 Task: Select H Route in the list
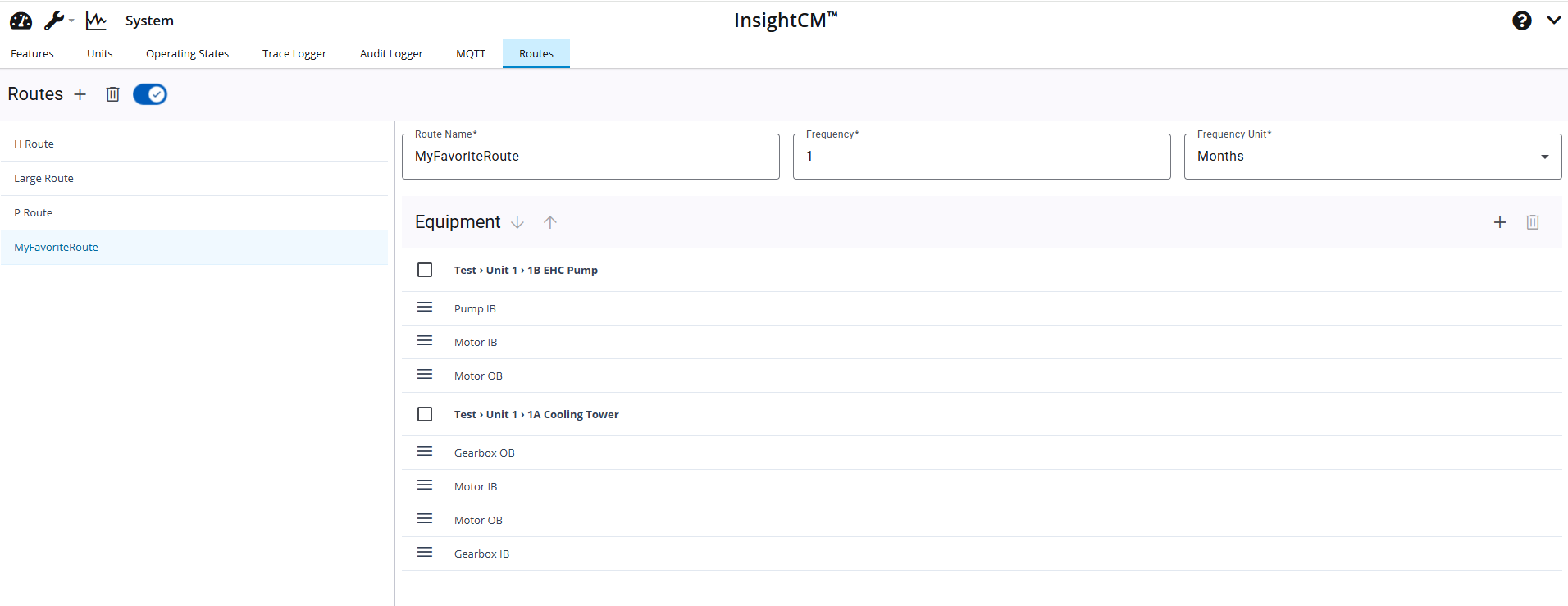click(x=194, y=144)
